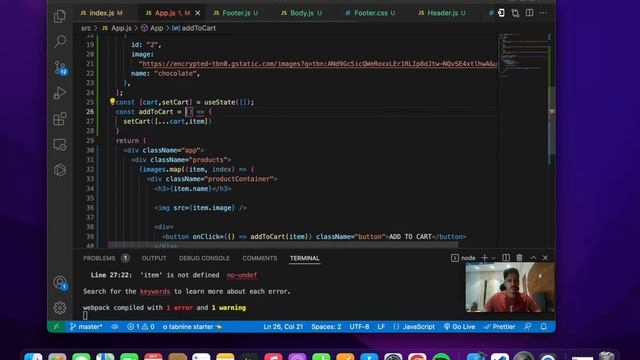Open the Explorer view in activity bar
This screenshot has height=360, width=640.
(60, 16)
